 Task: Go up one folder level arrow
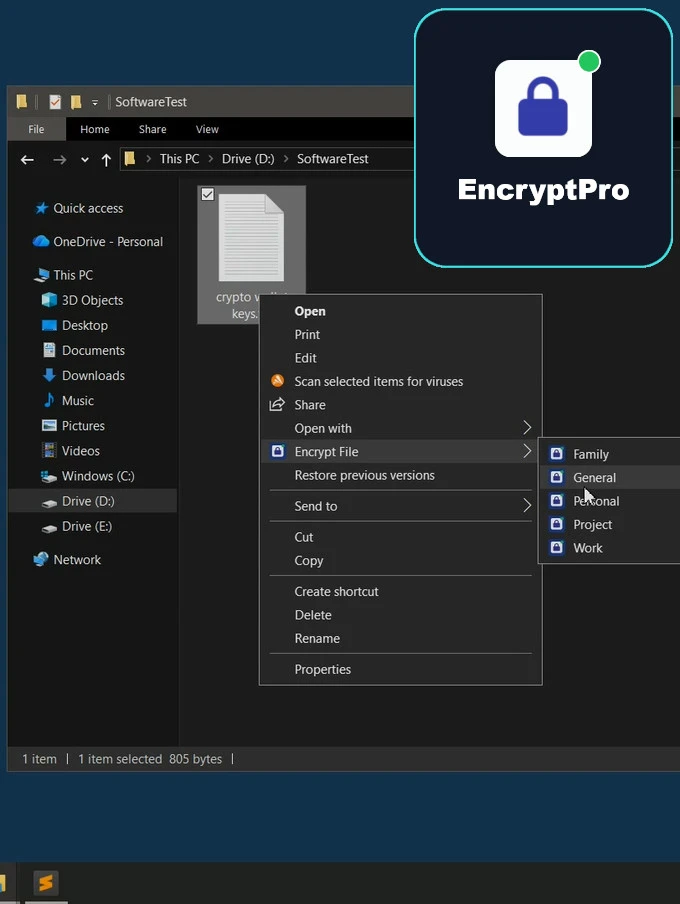[x=106, y=160]
